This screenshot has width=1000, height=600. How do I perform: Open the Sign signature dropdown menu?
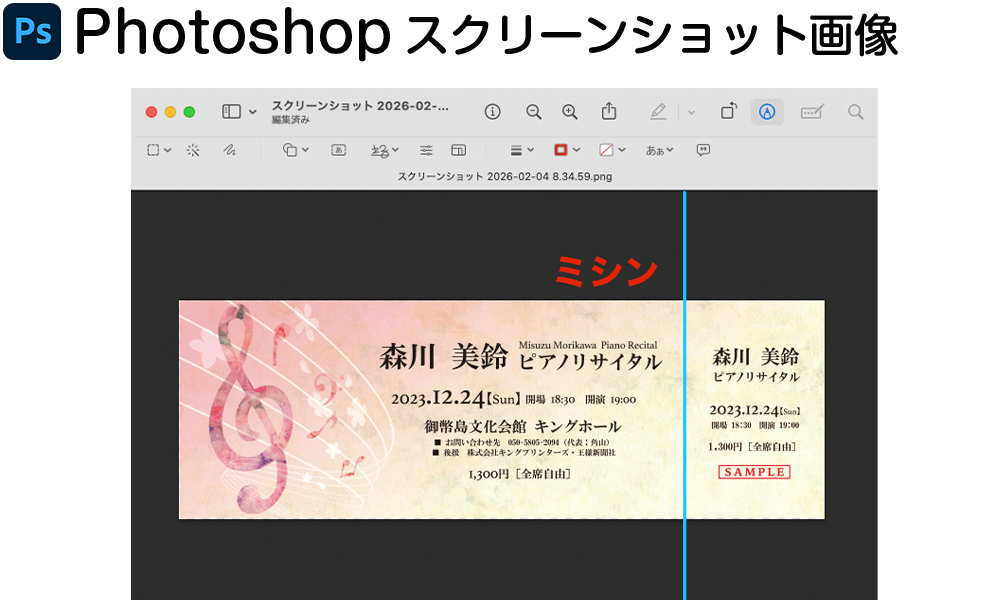(385, 150)
